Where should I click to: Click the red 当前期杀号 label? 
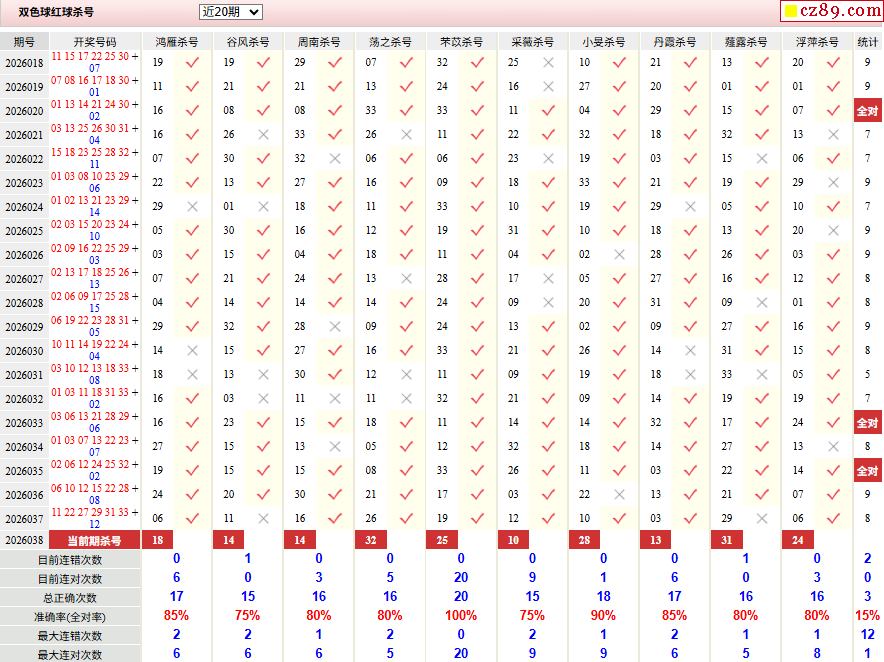[x=94, y=540]
